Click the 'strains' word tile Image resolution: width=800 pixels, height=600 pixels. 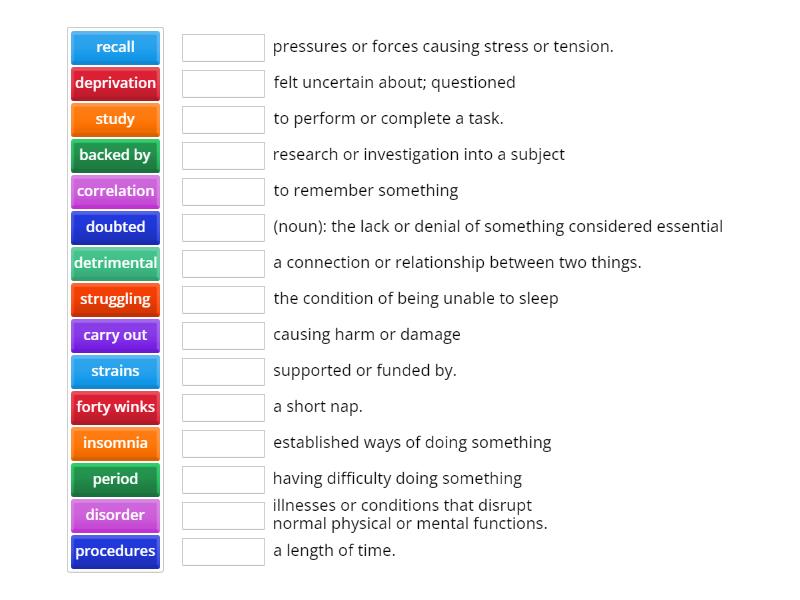point(115,371)
